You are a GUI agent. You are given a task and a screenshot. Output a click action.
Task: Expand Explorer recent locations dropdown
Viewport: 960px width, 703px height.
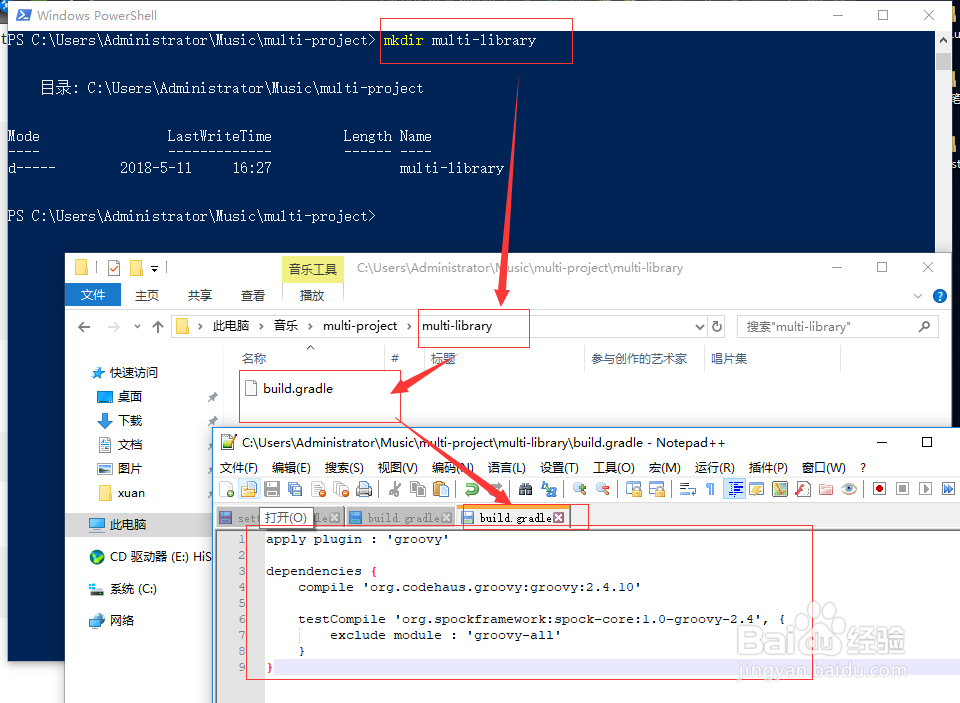coord(137,327)
